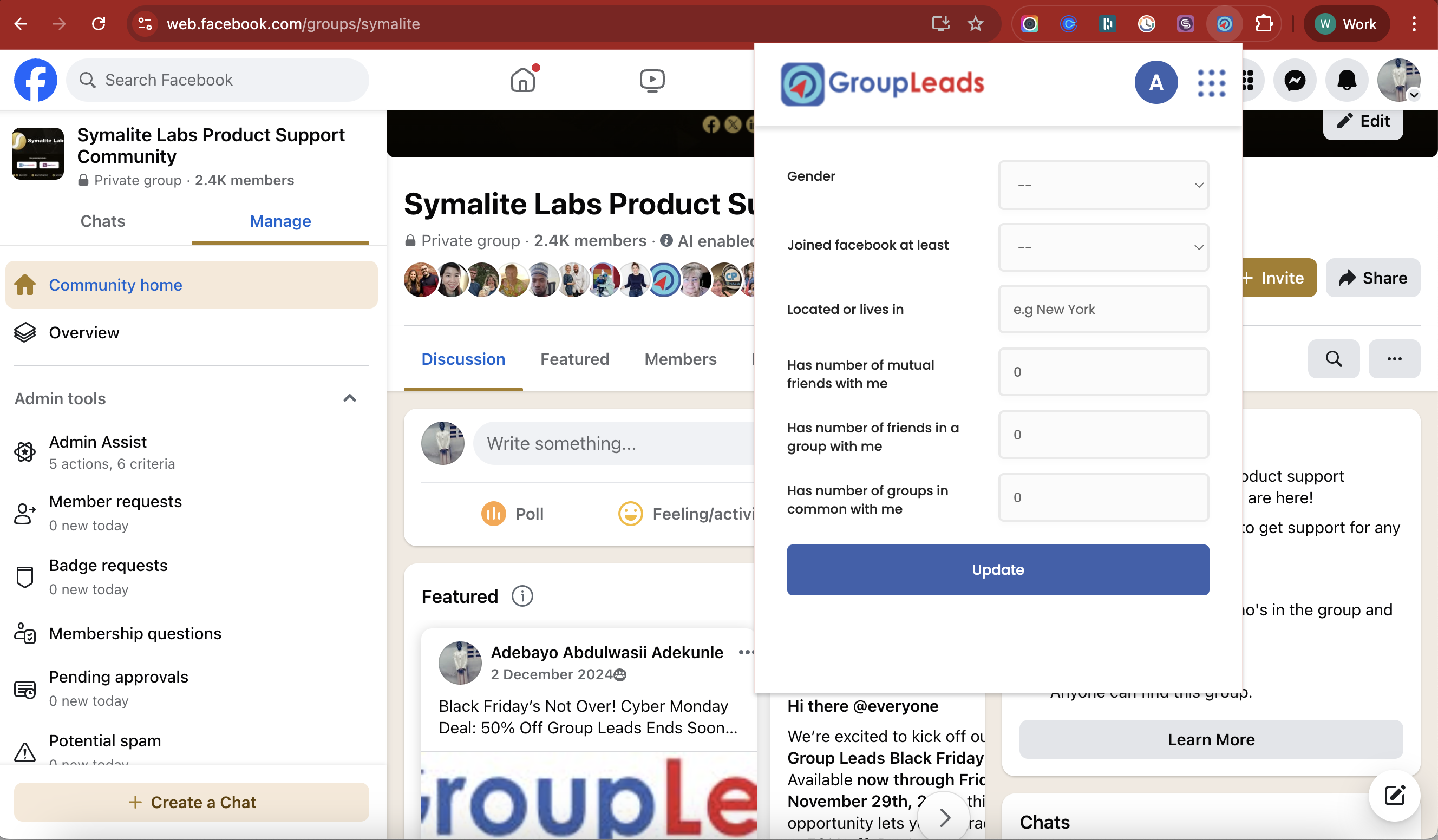This screenshot has width=1438, height=840.
Task: Open Membership questions
Action: tap(192, 634)
